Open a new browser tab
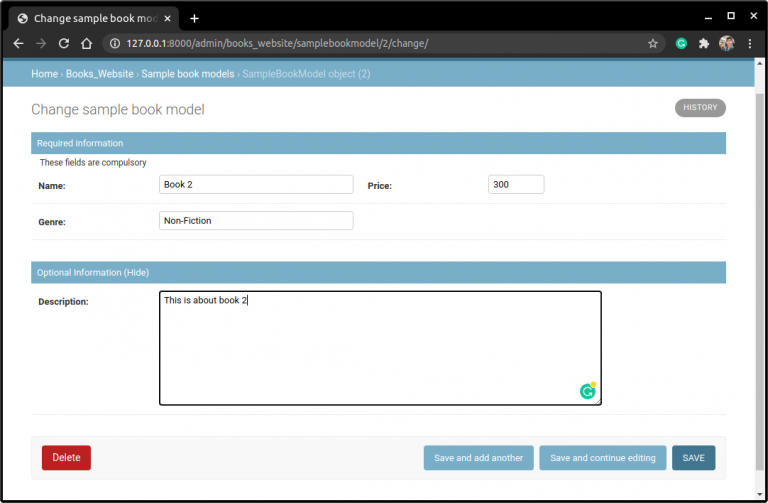 tap(194, 19)
